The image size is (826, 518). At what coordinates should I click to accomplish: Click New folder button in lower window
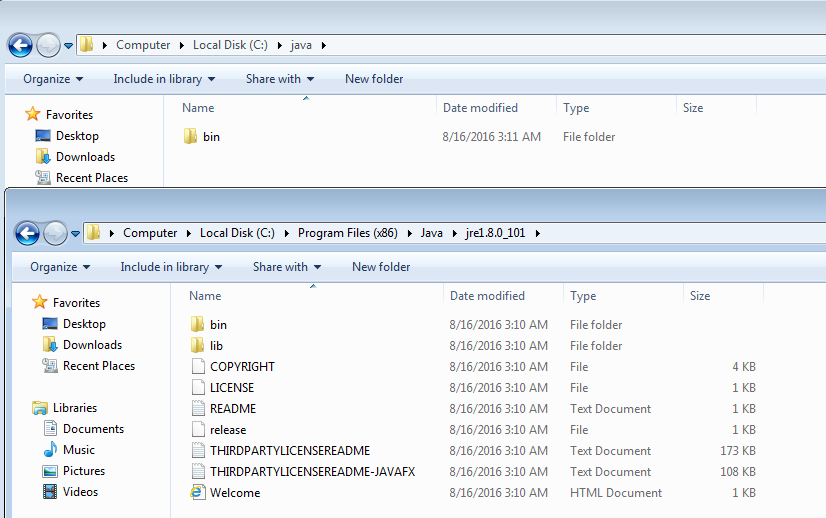381,267
